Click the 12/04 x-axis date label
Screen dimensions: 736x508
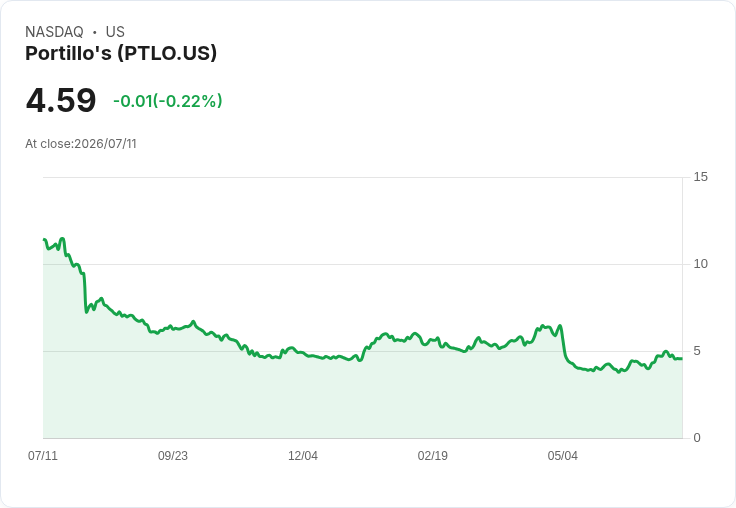[303, 455]
